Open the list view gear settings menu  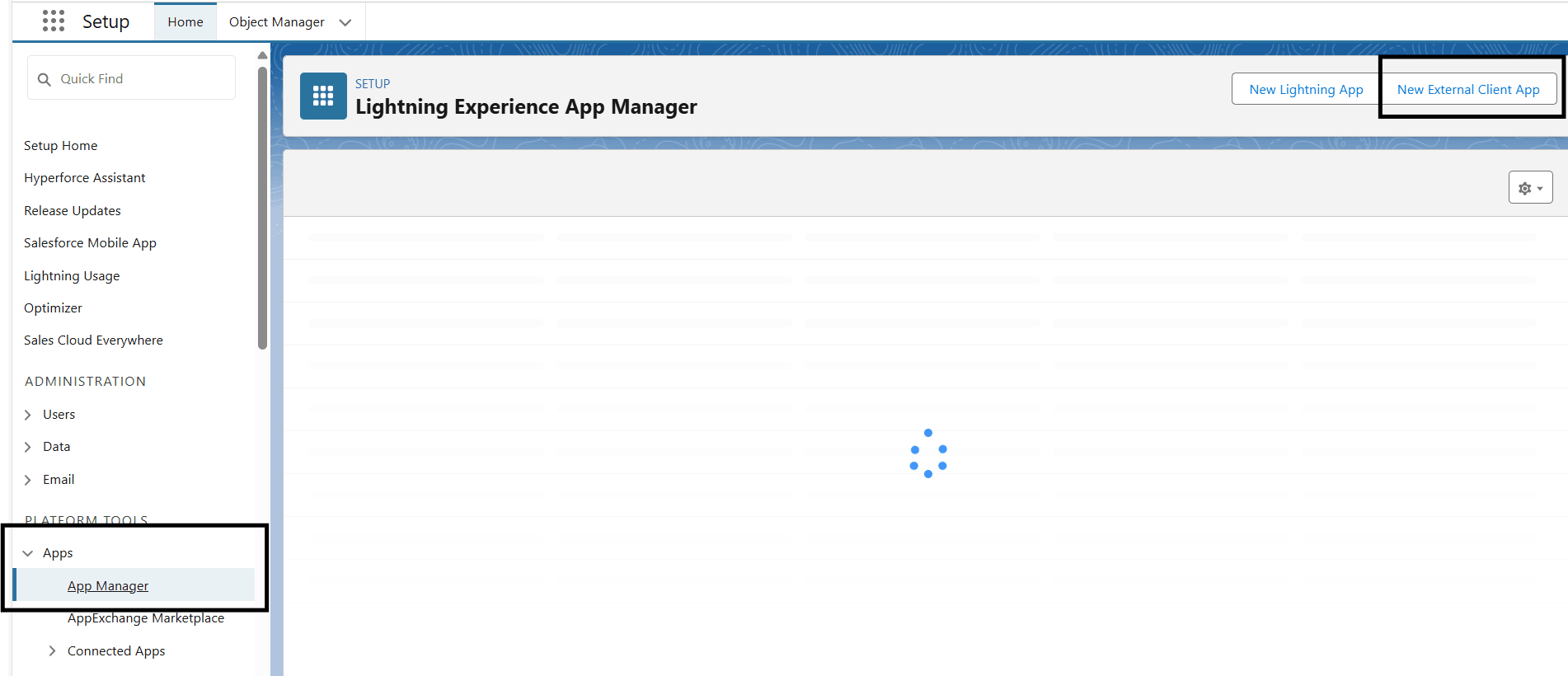1530,188
